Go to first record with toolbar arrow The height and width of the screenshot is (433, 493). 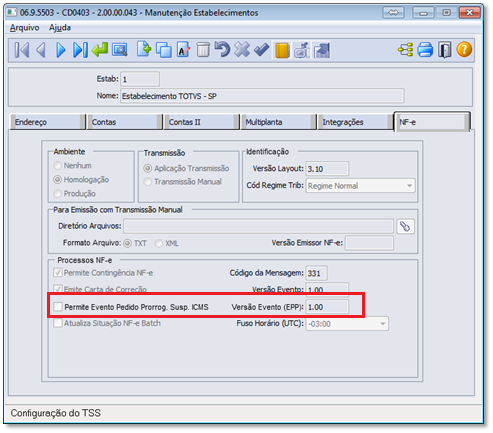coord(22,50)
